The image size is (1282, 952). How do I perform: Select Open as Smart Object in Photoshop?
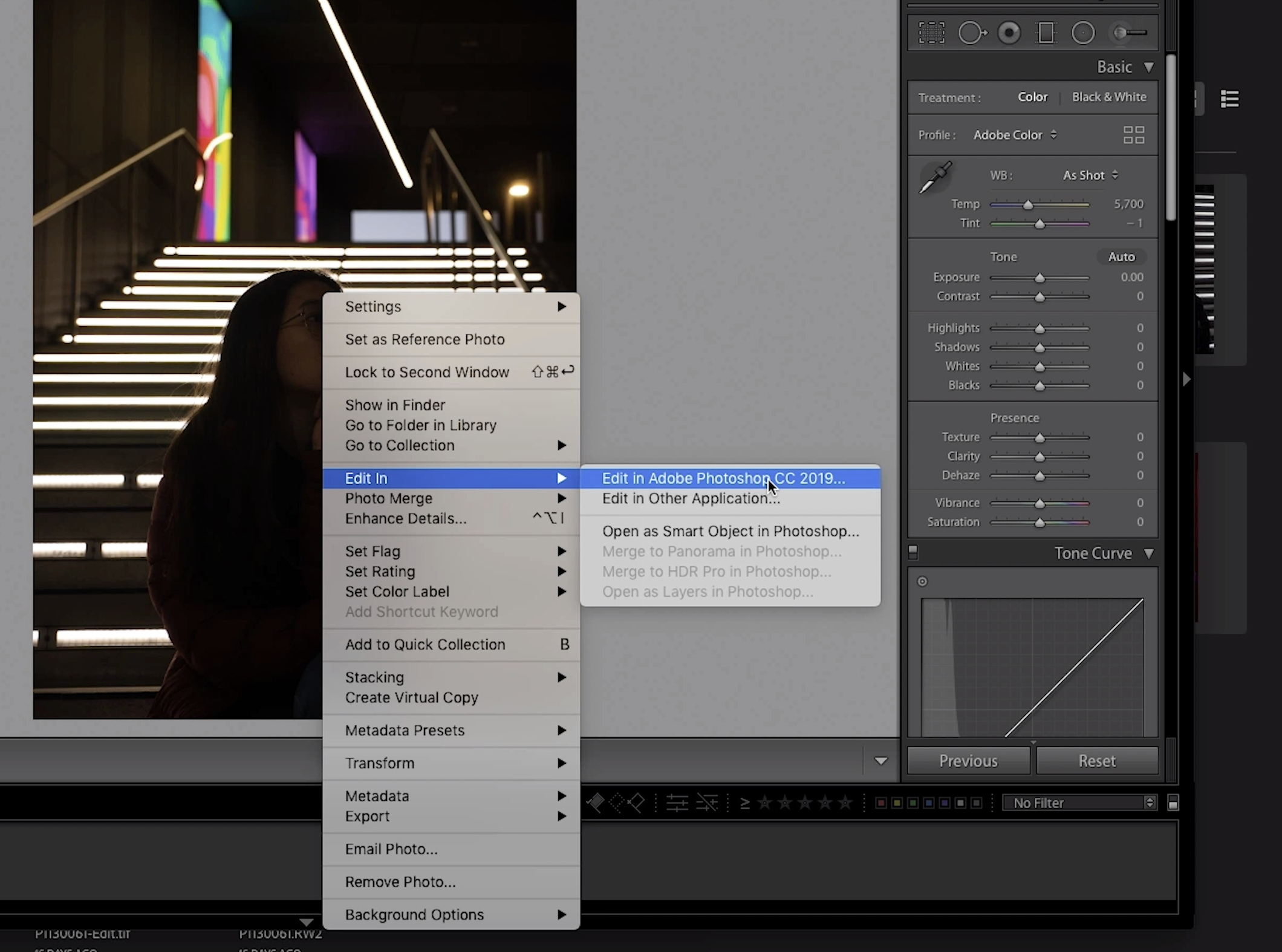coord(730,531)
